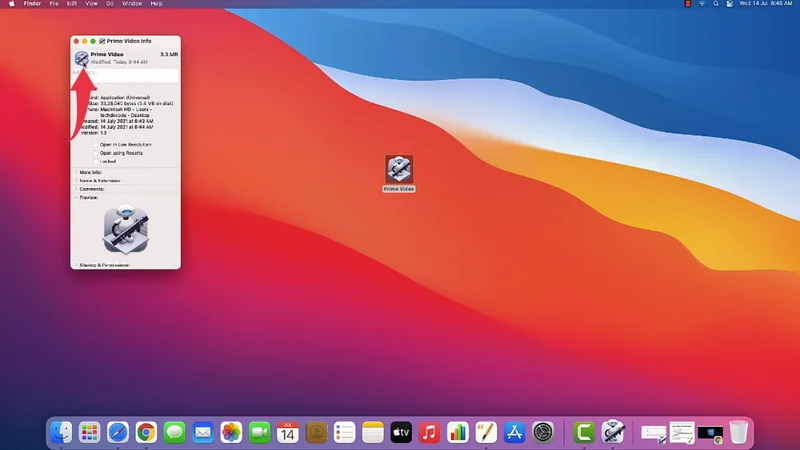Expand the More Info section
Screen dimensions: 800x450
(x=75, y=172)
